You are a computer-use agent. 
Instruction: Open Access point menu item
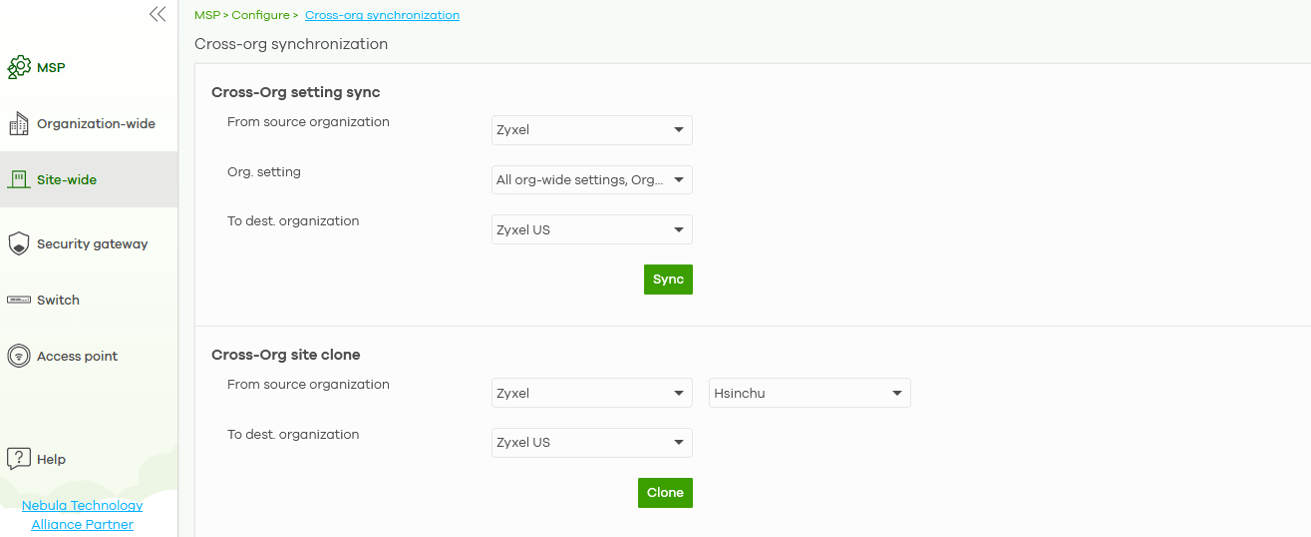(x=77, y=356)
